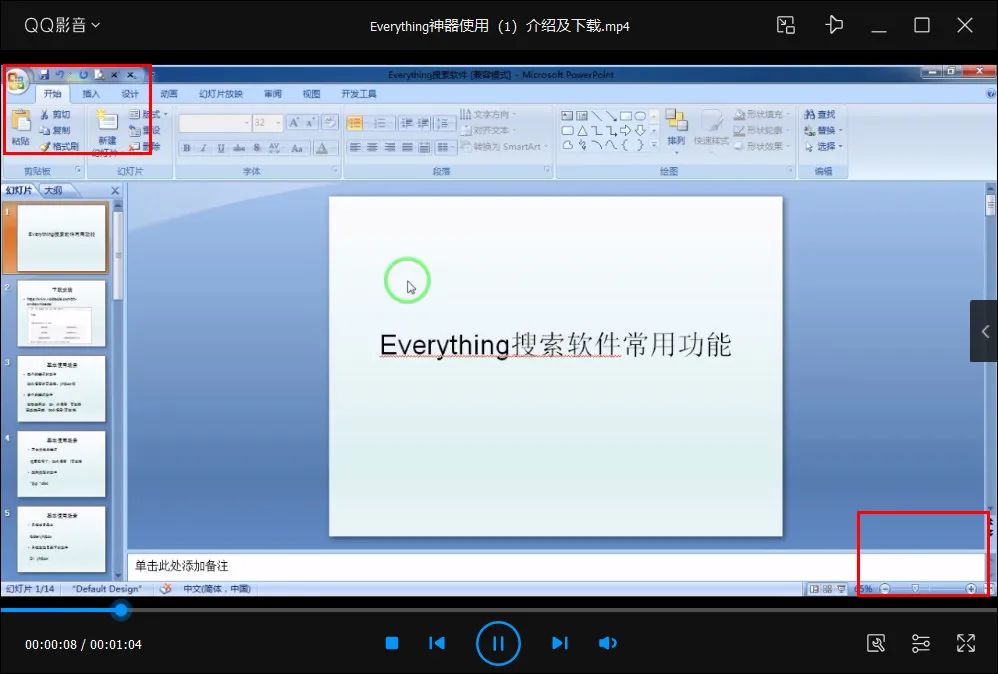Click the playback progress slider
Viewport: 998px width, 674px height.
[x=120, y=610]
